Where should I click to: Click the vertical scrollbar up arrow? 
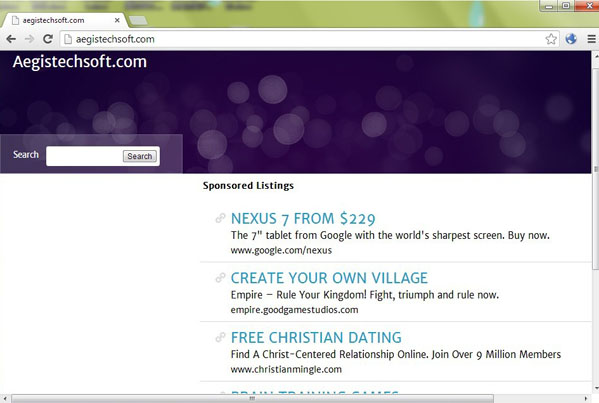(595, 56)
